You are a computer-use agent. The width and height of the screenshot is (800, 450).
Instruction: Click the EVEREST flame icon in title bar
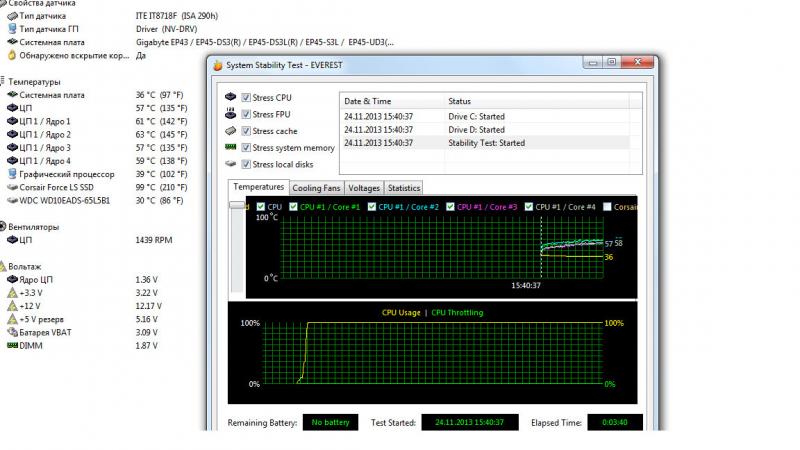click(218, 65)
